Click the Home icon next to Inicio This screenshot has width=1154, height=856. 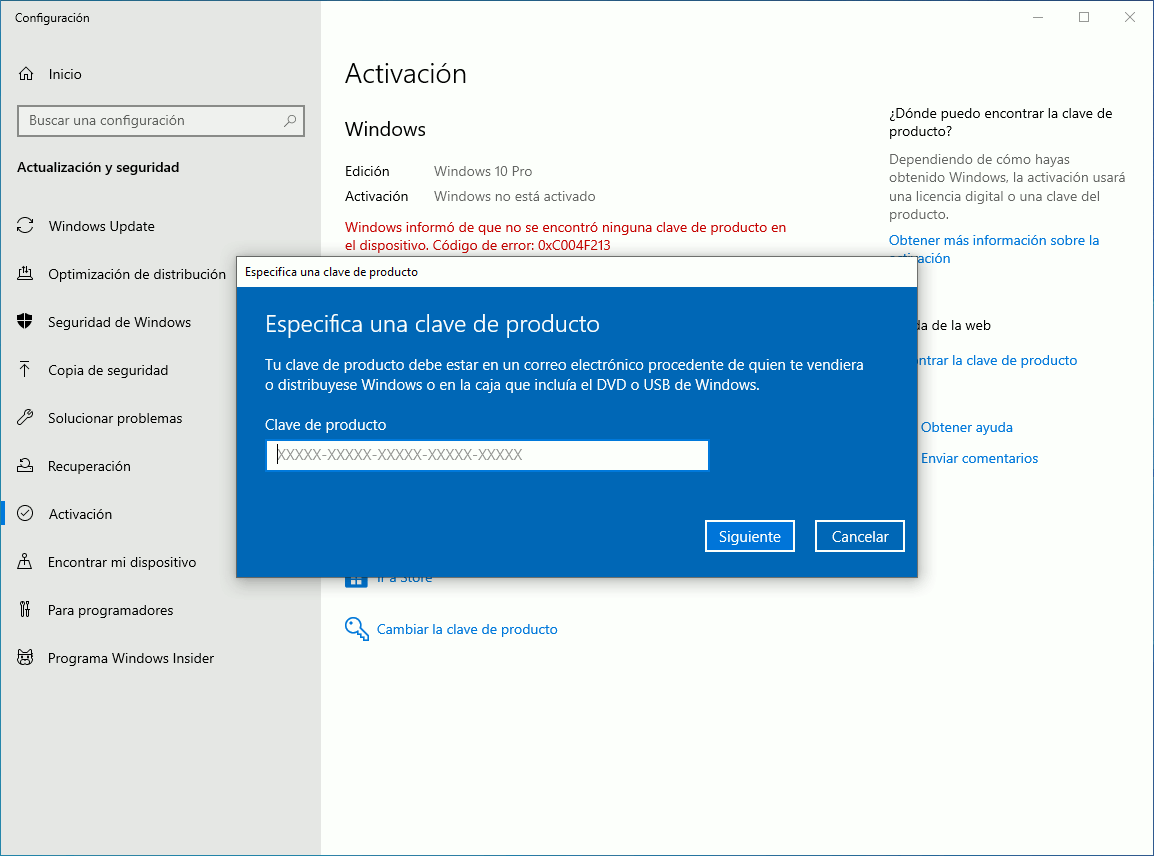coord(26,74)
